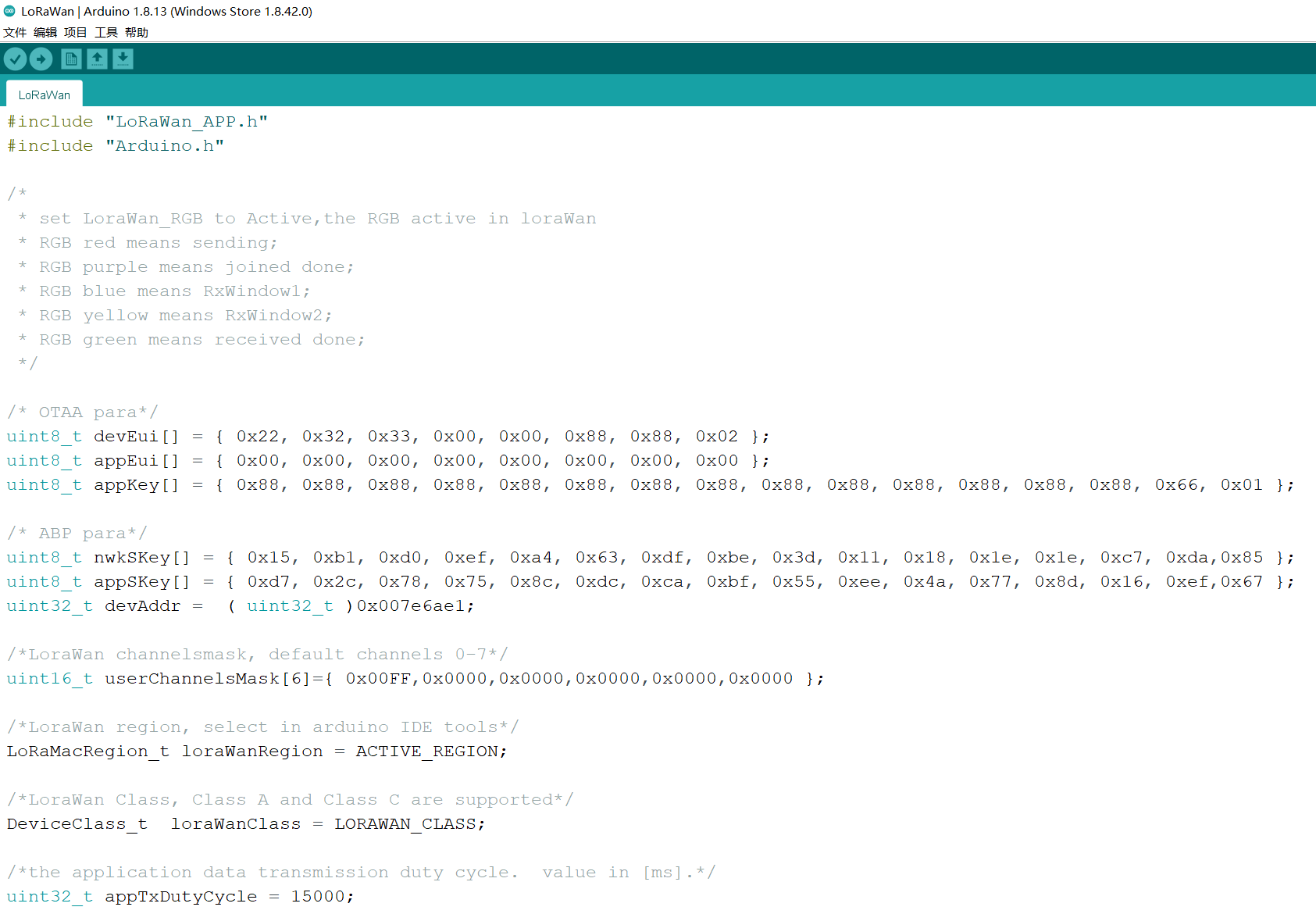Open the 文件 (File) menu
The width and height of the screenshot is (1316, 914).
[x=15, y=32]
